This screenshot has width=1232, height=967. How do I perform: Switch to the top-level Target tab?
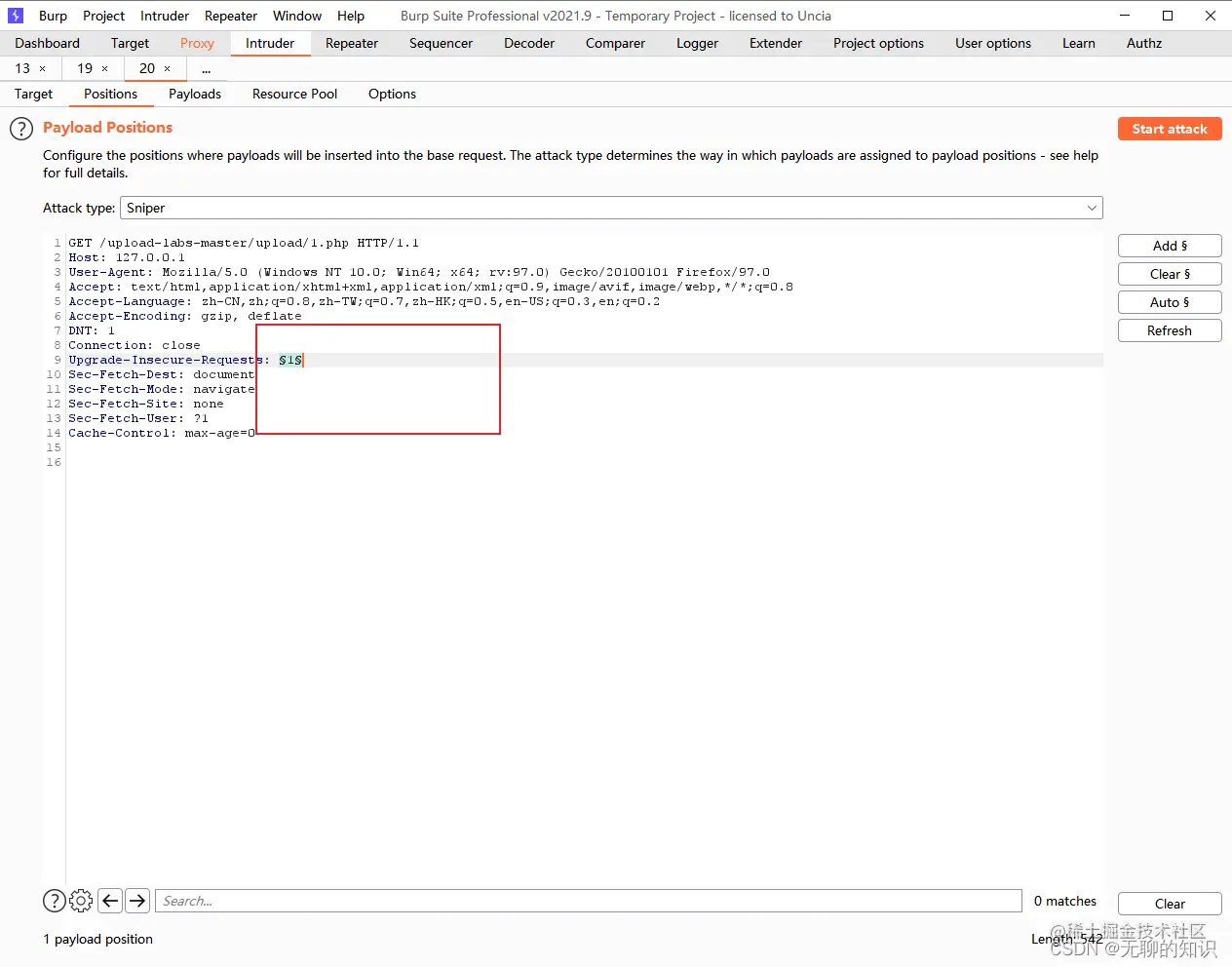click(x=130, y=43)
